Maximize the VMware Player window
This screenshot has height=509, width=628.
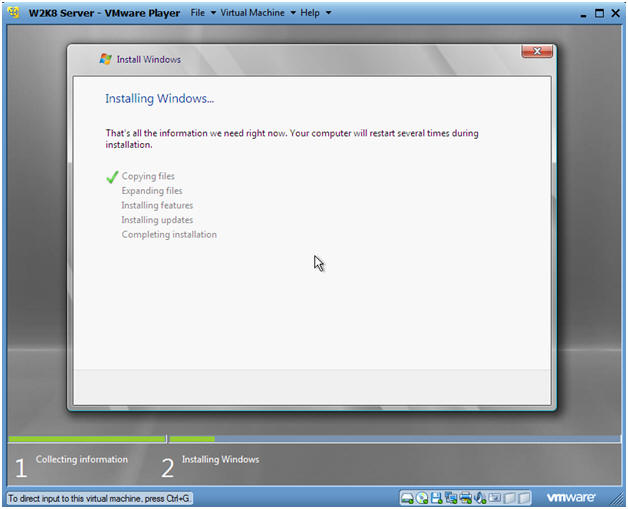pos(599,13)
